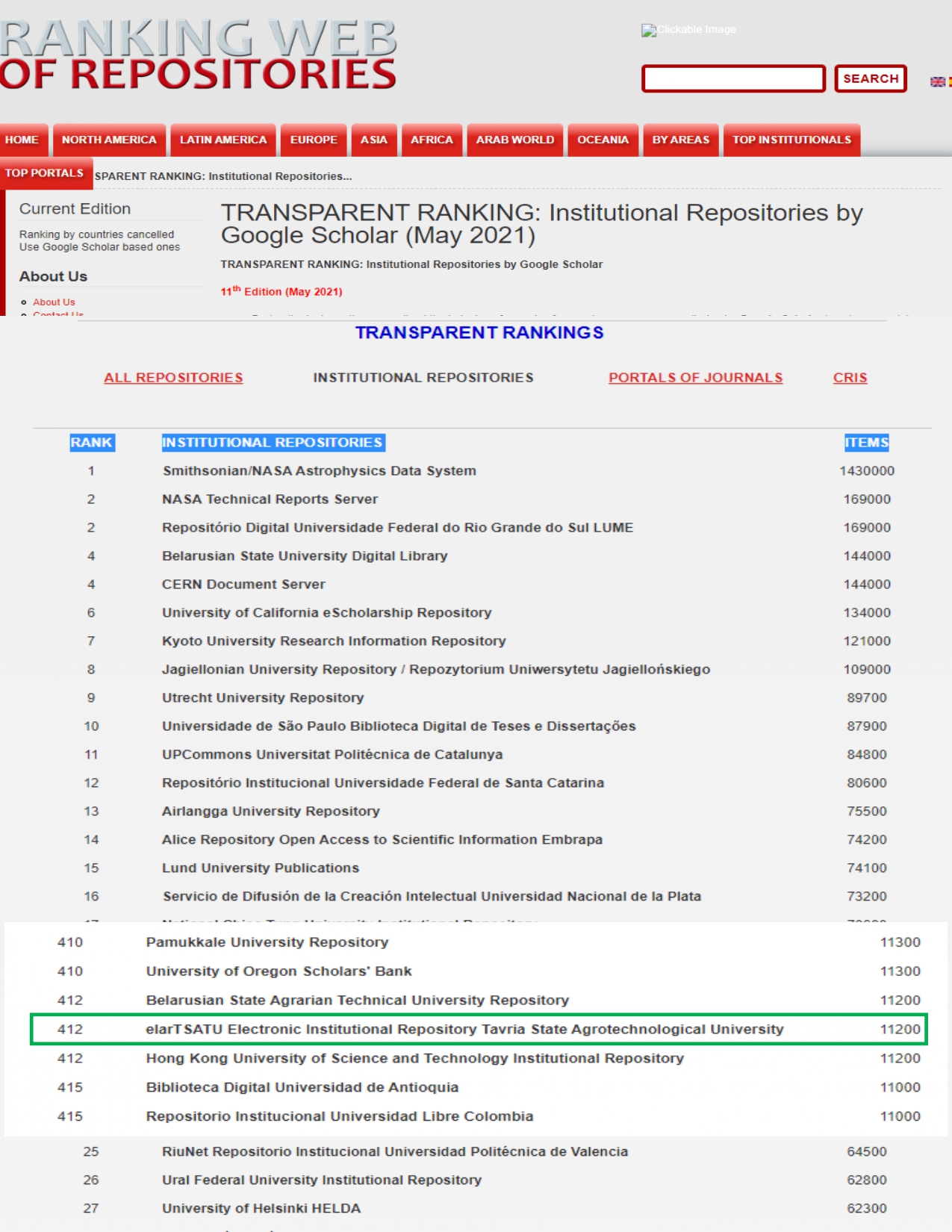The width and height of the screenshot is (952, 1232).
Task: Open the EUROPE menu tab
Action: point(314,140)
